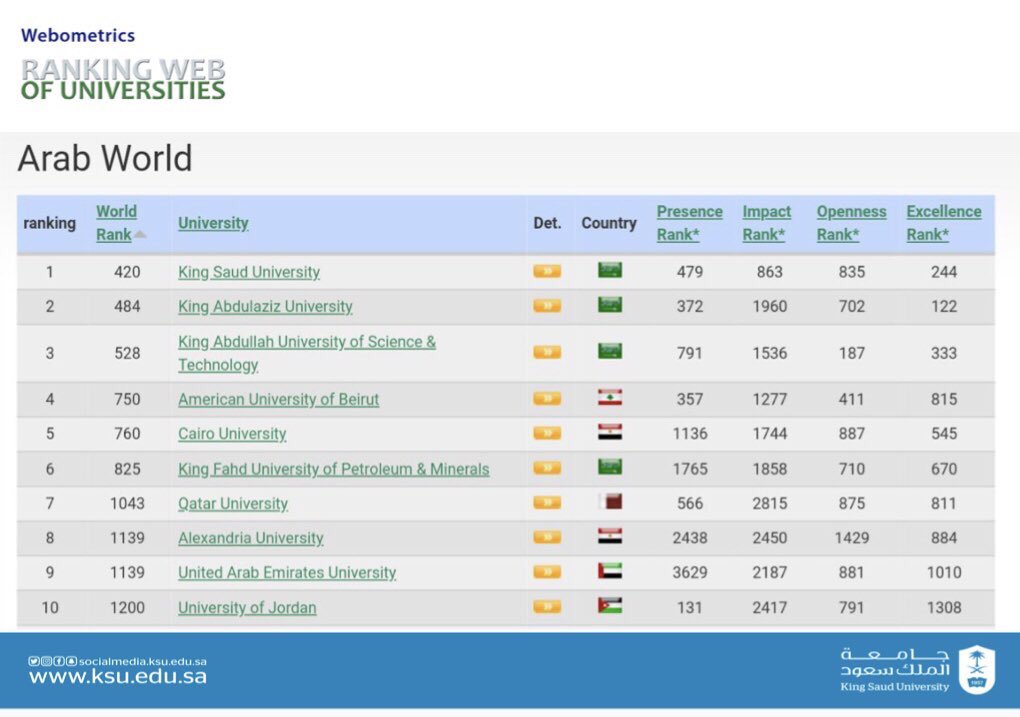Click the sort arrow beside World Rank
This screenshot has height=717, width=1020.
tap(140, 235)
